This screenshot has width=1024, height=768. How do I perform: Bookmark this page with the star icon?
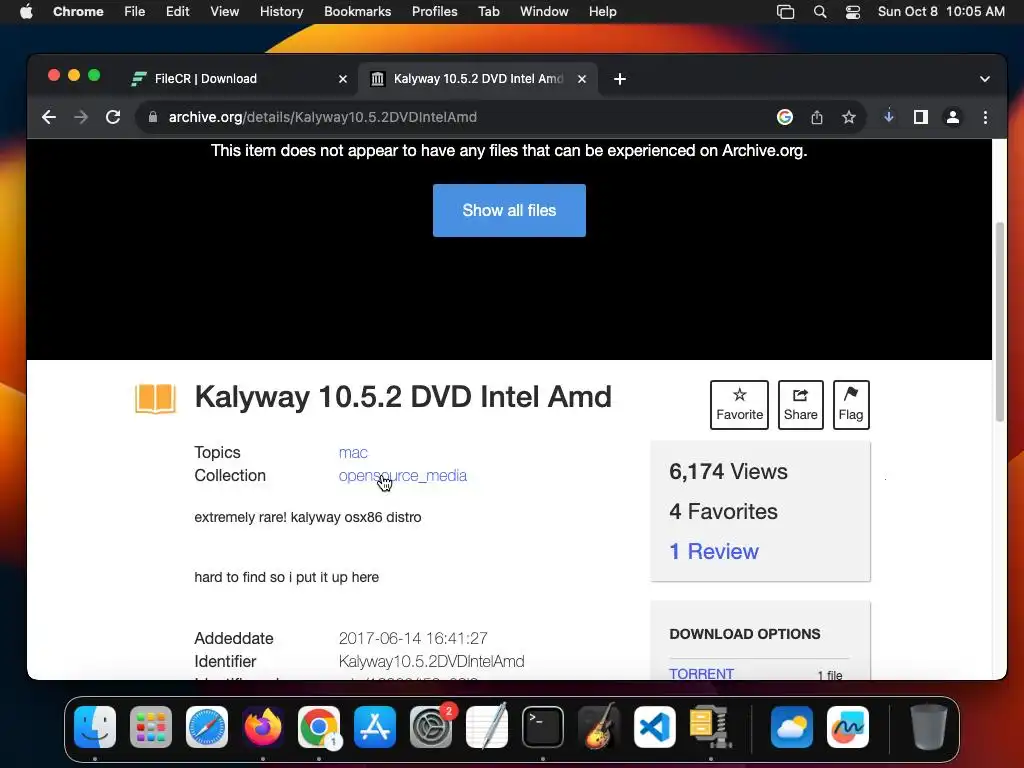tap(848, 118)
